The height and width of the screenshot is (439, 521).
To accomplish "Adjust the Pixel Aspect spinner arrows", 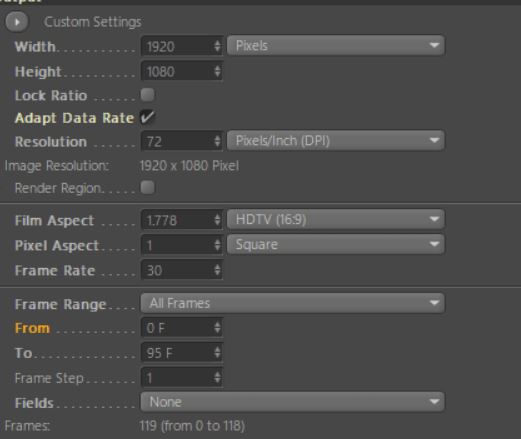I will pyautogui.click(x=217, y=245).
